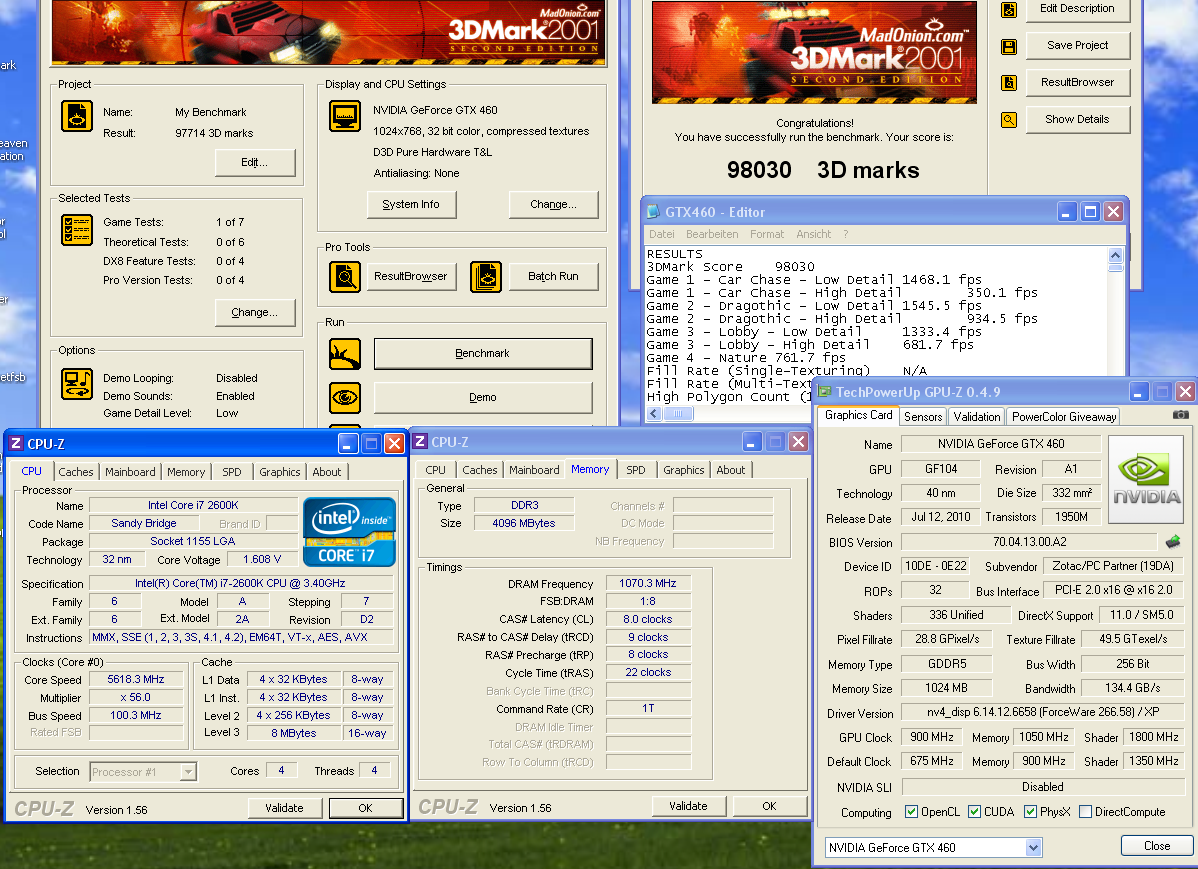Click Editor horizontal scrollbar left arrow
The height and width of the screenshot is (869, 1198).
(654, 413)
